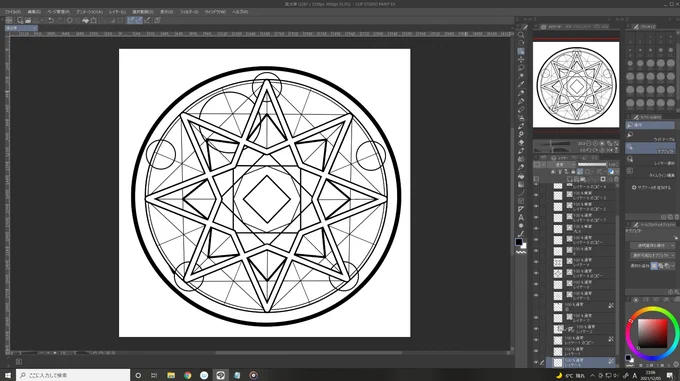Click the Open file icon in command bar
680x381 pixels.
(x=28, y=20)
